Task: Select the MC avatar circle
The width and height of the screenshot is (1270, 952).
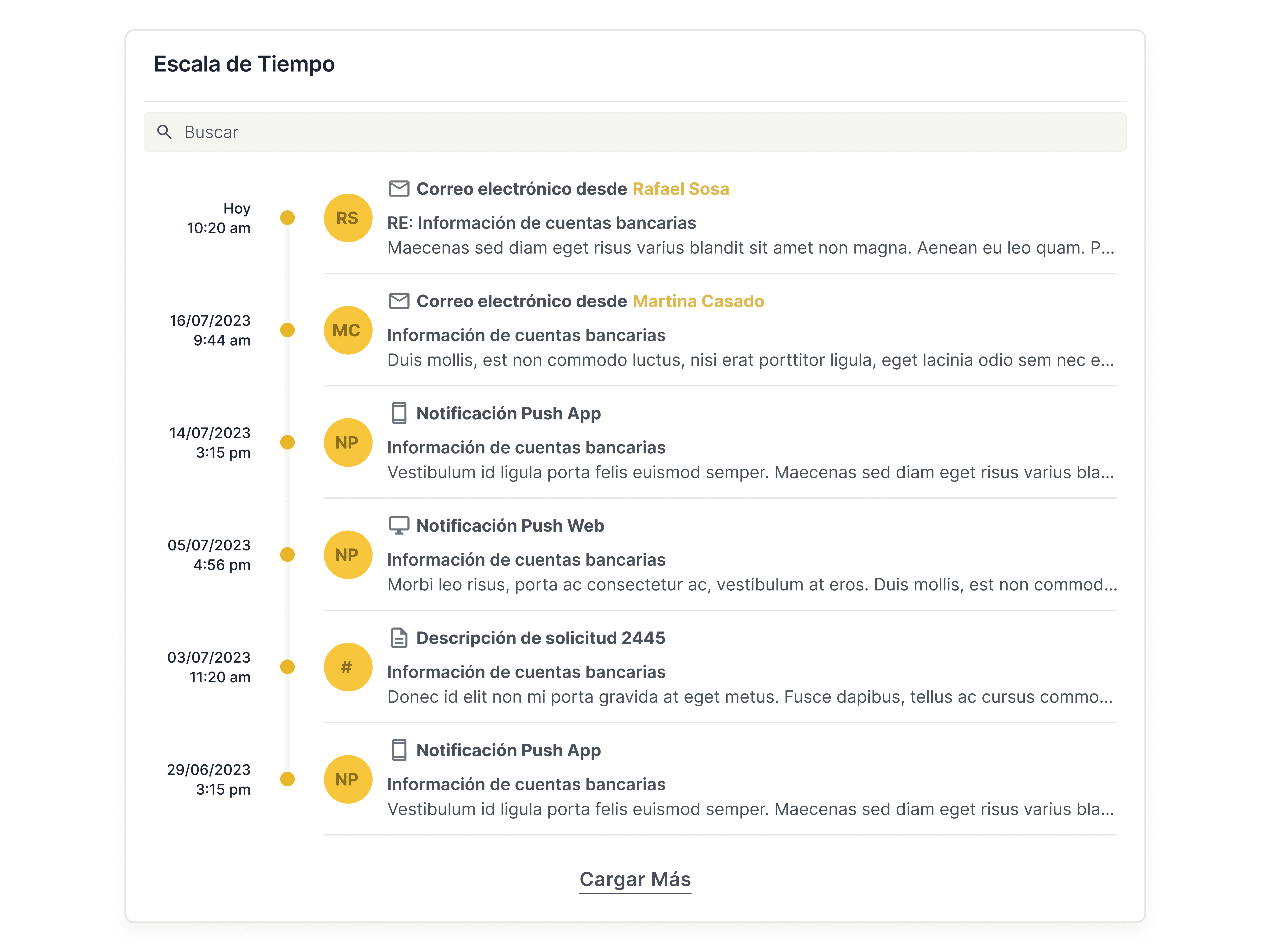Action: point(348,330)
